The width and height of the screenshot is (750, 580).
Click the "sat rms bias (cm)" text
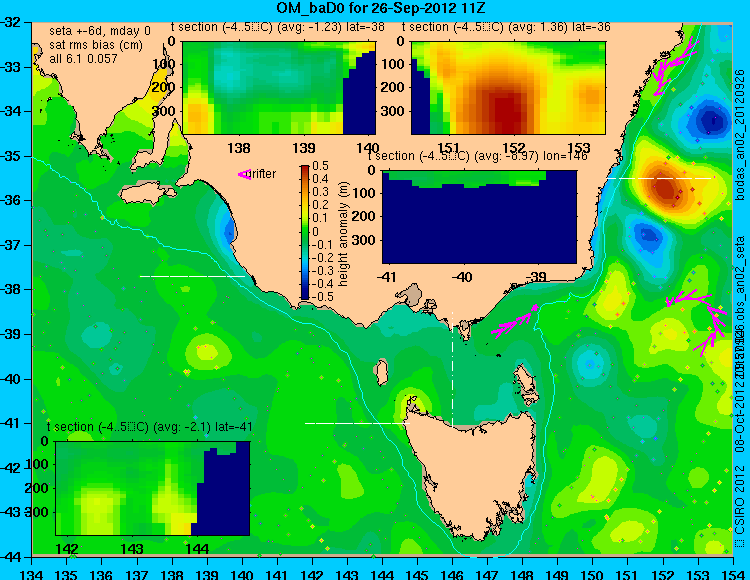[96, 45]
